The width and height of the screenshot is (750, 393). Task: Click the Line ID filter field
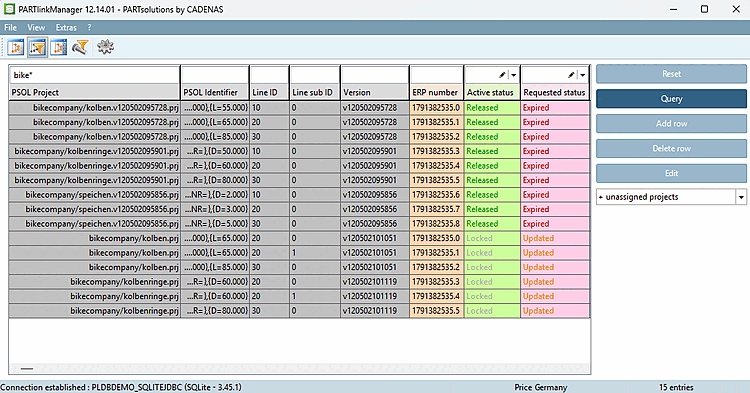click(x=269, y=75)
